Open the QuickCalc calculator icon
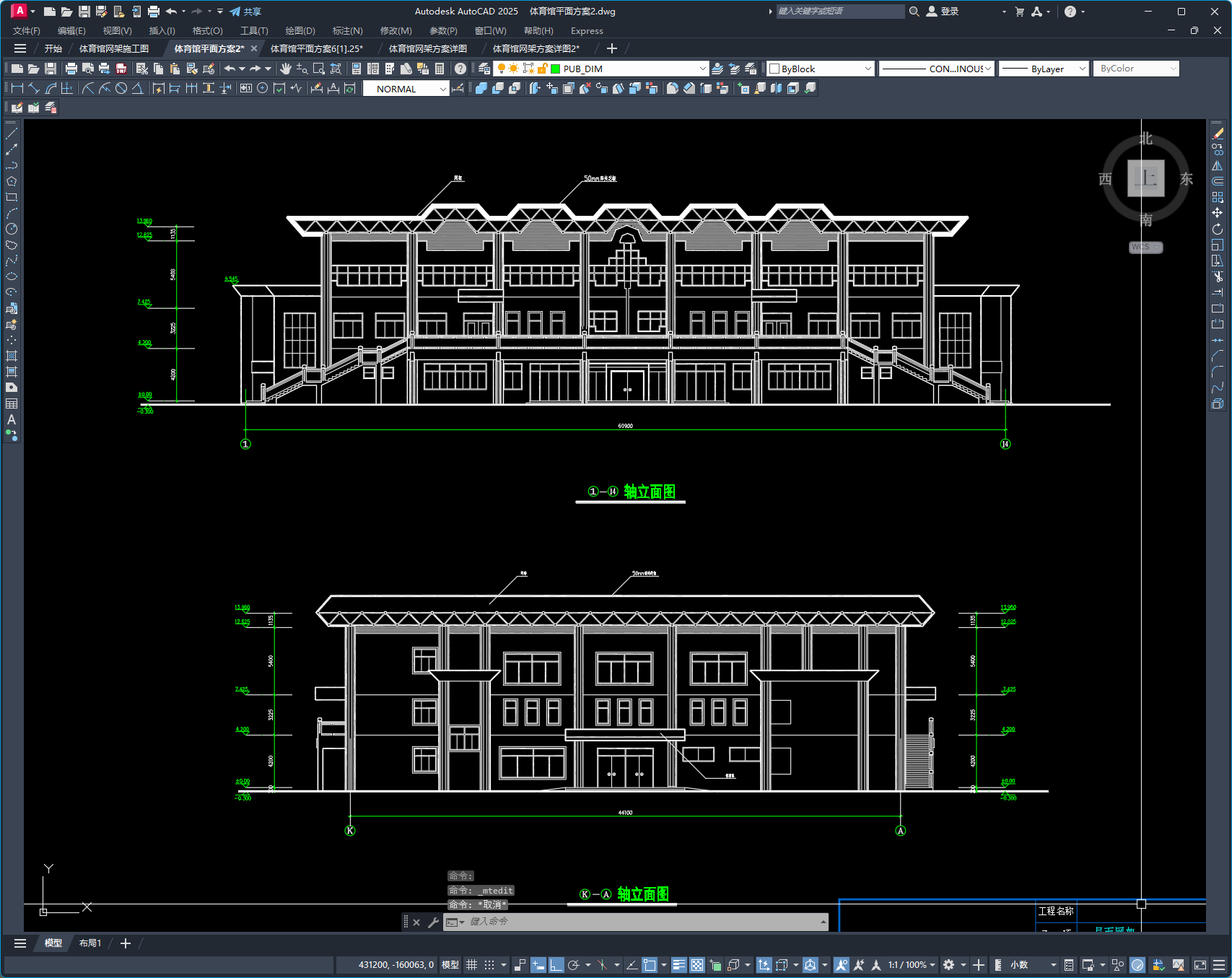Image resolution: width=1232 pixels, height=978 pixels. click(x=440, y=69)
